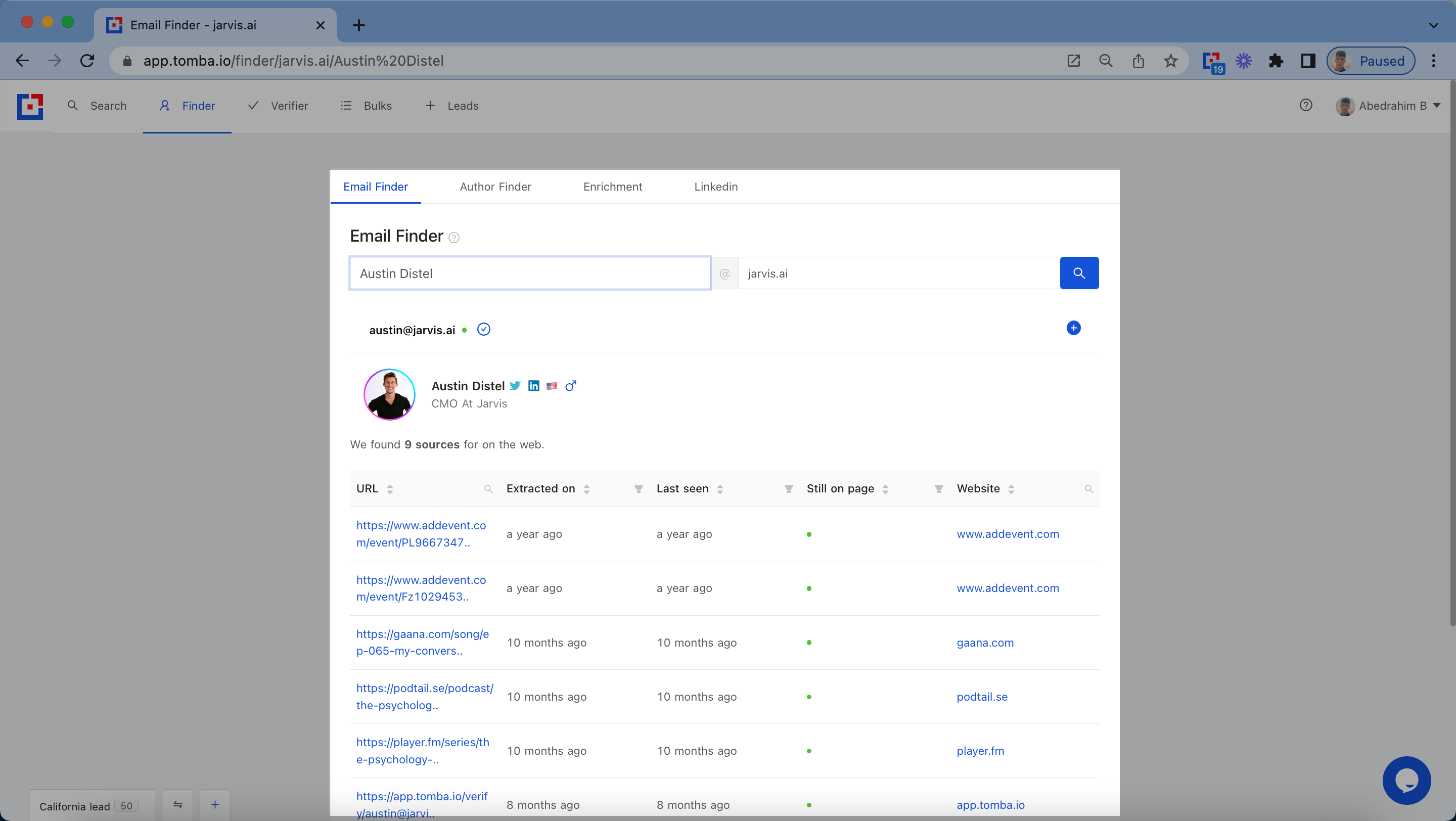Click the blue search magnifier button
Screen dimensions: 1456x821
pyautogui.click(x=1079, y=273)
